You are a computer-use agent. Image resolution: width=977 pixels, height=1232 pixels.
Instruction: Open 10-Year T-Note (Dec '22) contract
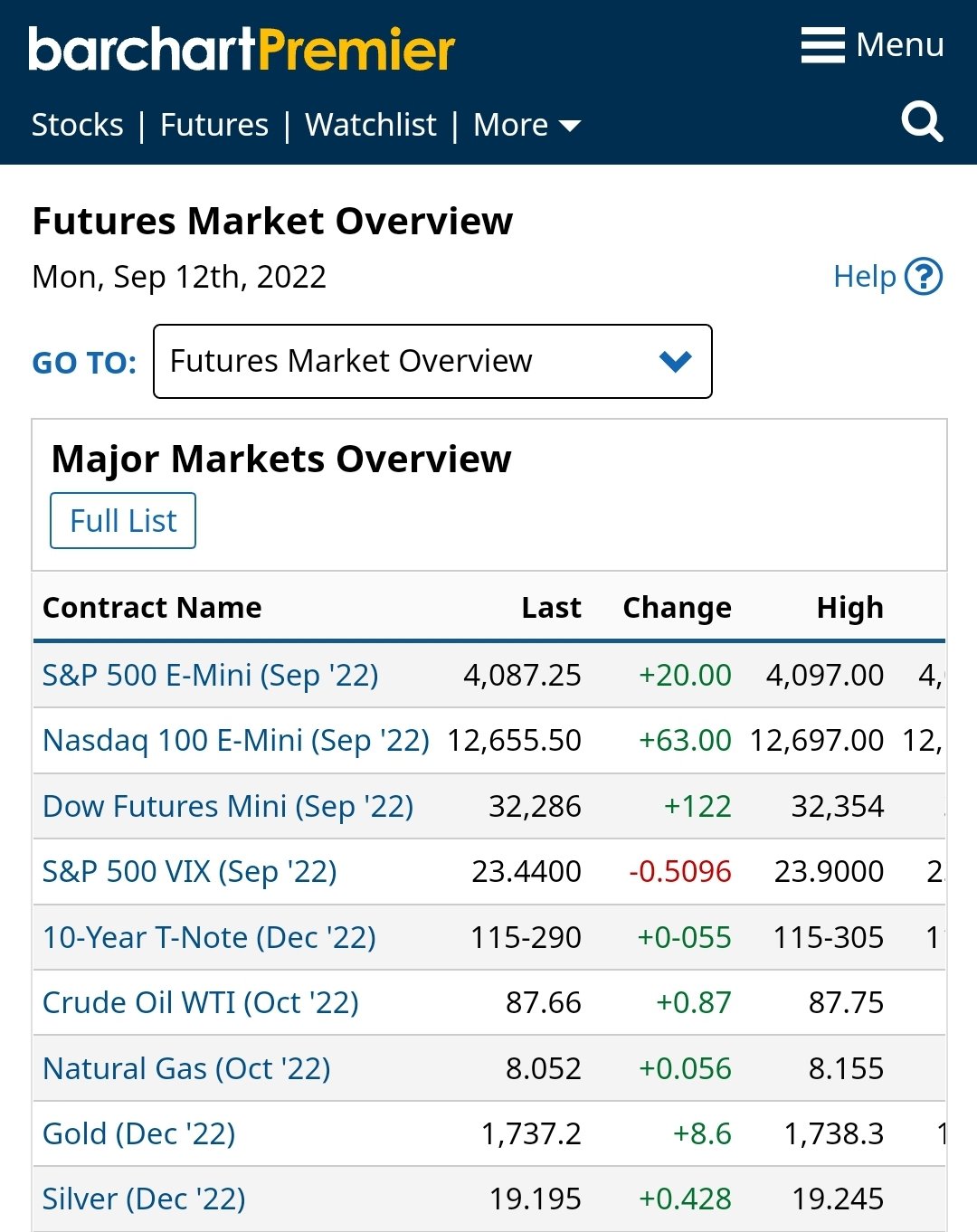209,937
